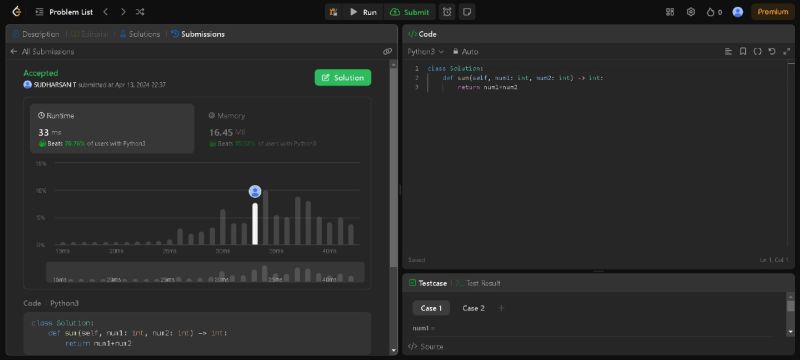Submit the solution
The width and height of the screenshot is (800, 360).
[410, 12]
